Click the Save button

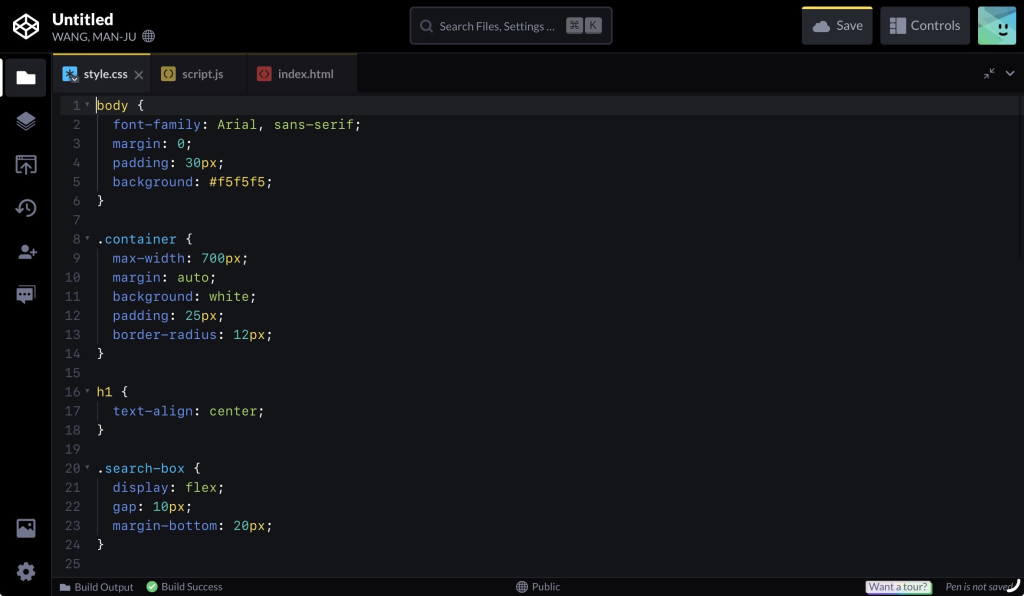point(837,26)
